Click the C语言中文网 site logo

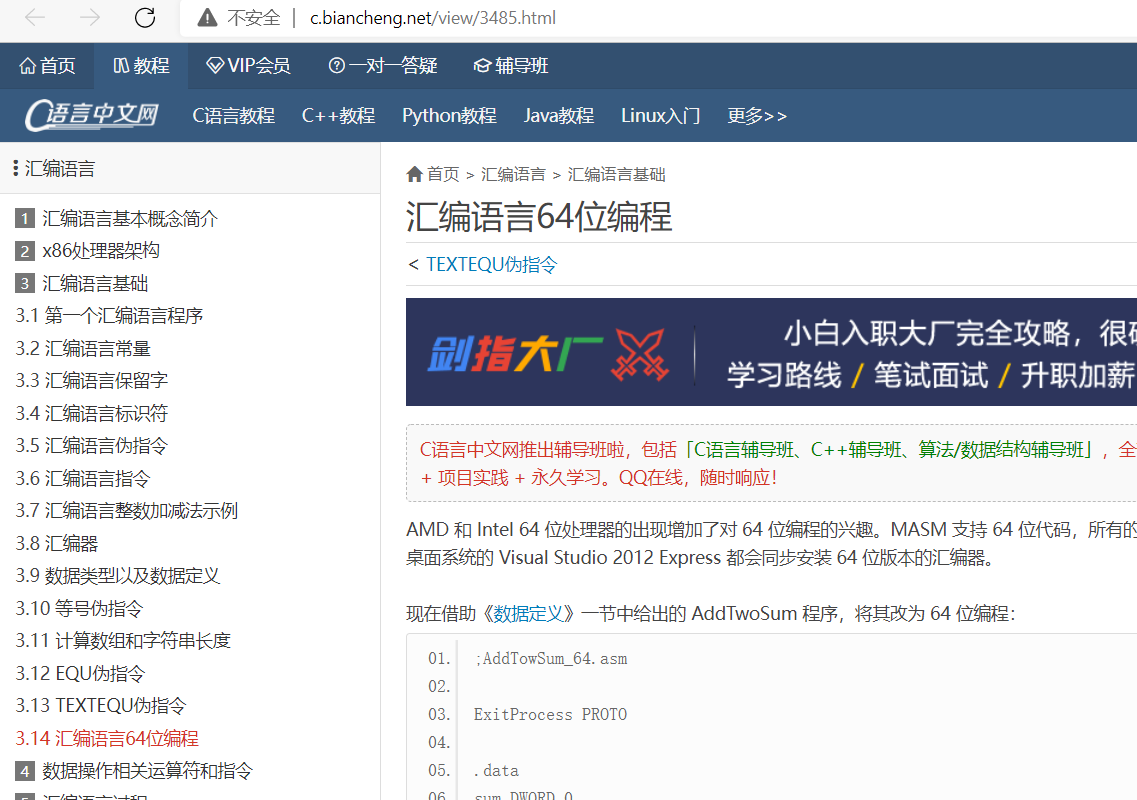(92, 115)
